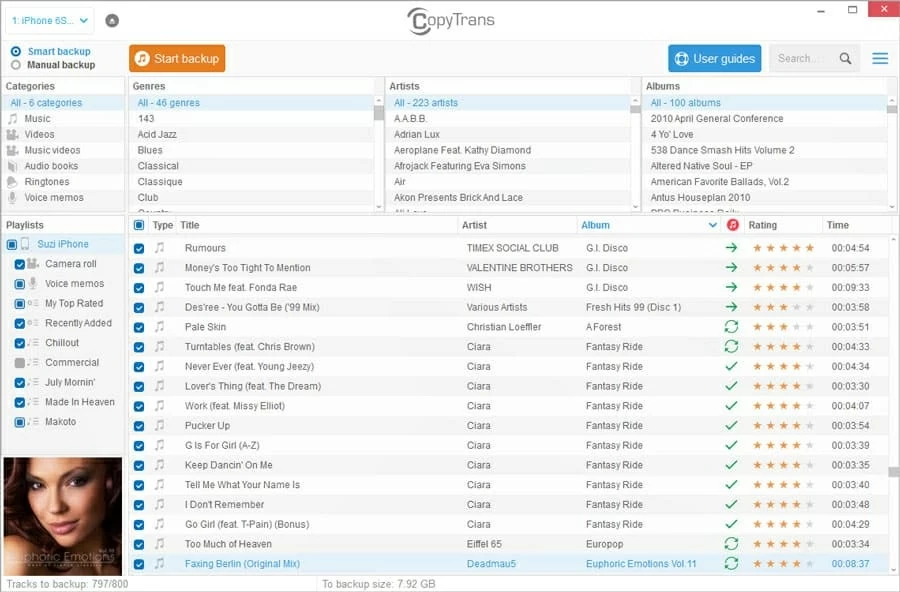900x592 pixels.
Task: Click the iTunes status column header icon
Action: point(732,225)
